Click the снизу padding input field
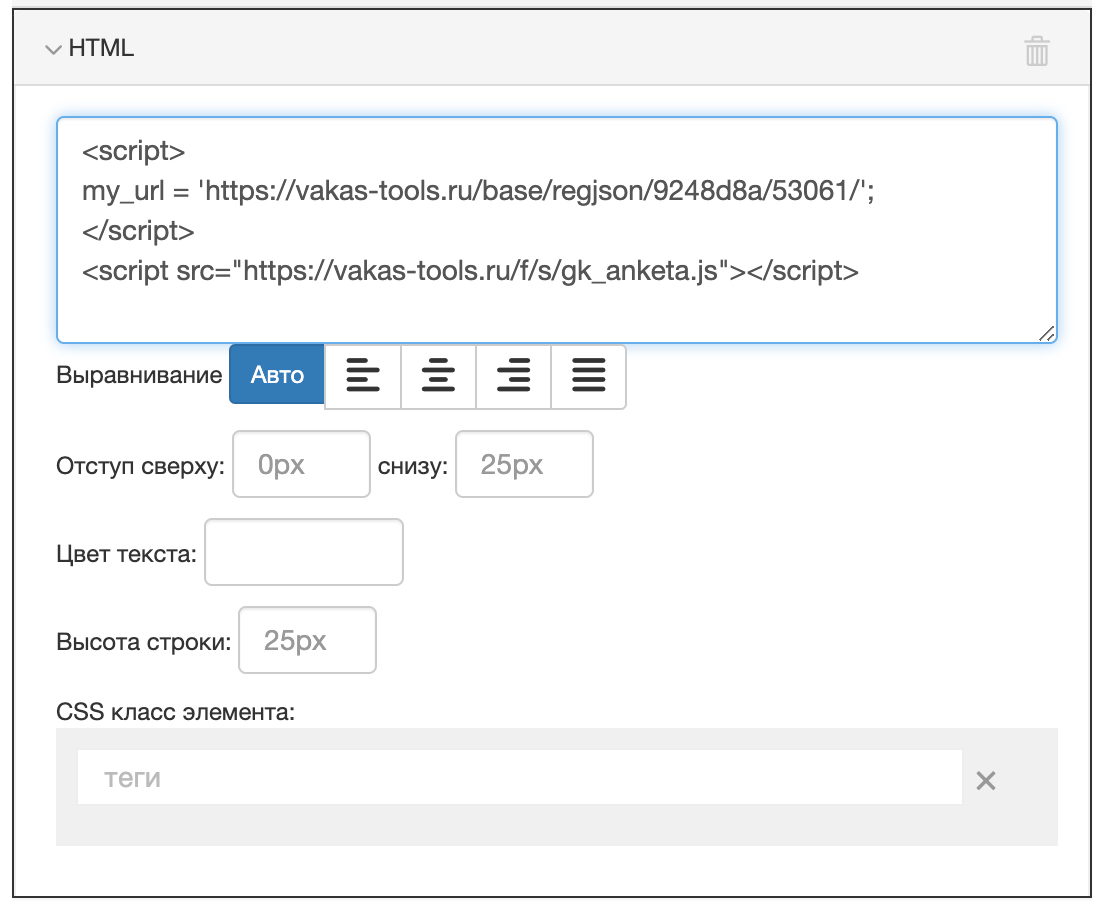The image size is (1102, 906). coord(524,464)
